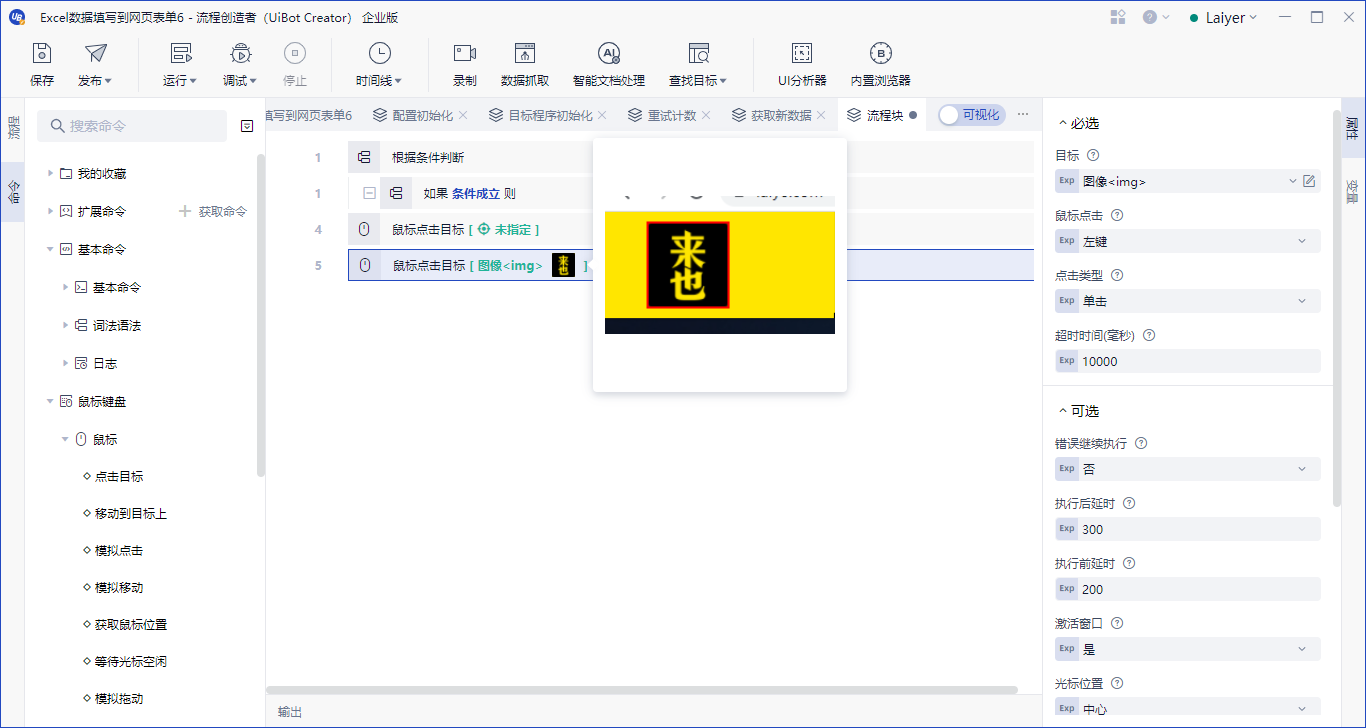Open the Publish (发布) toolbar option

tap(95, 65)
